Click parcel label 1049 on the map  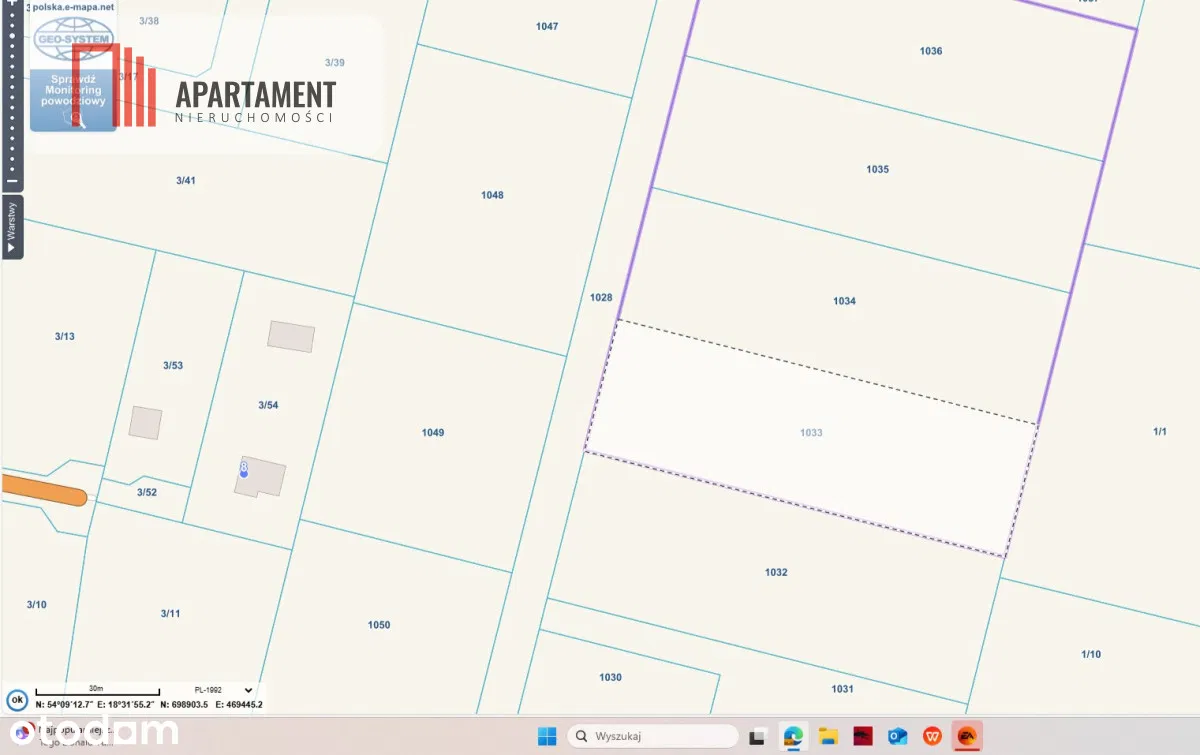pos(433,433)
